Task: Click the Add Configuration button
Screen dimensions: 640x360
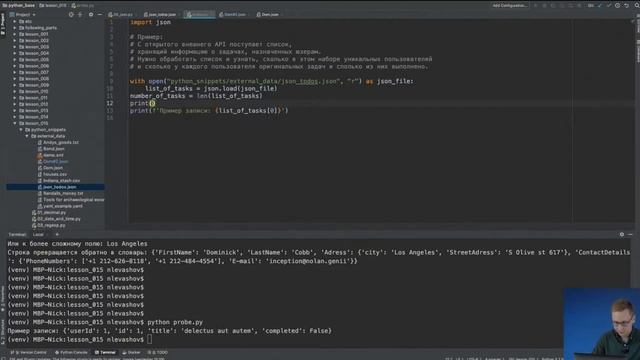Action: [509, 5]
